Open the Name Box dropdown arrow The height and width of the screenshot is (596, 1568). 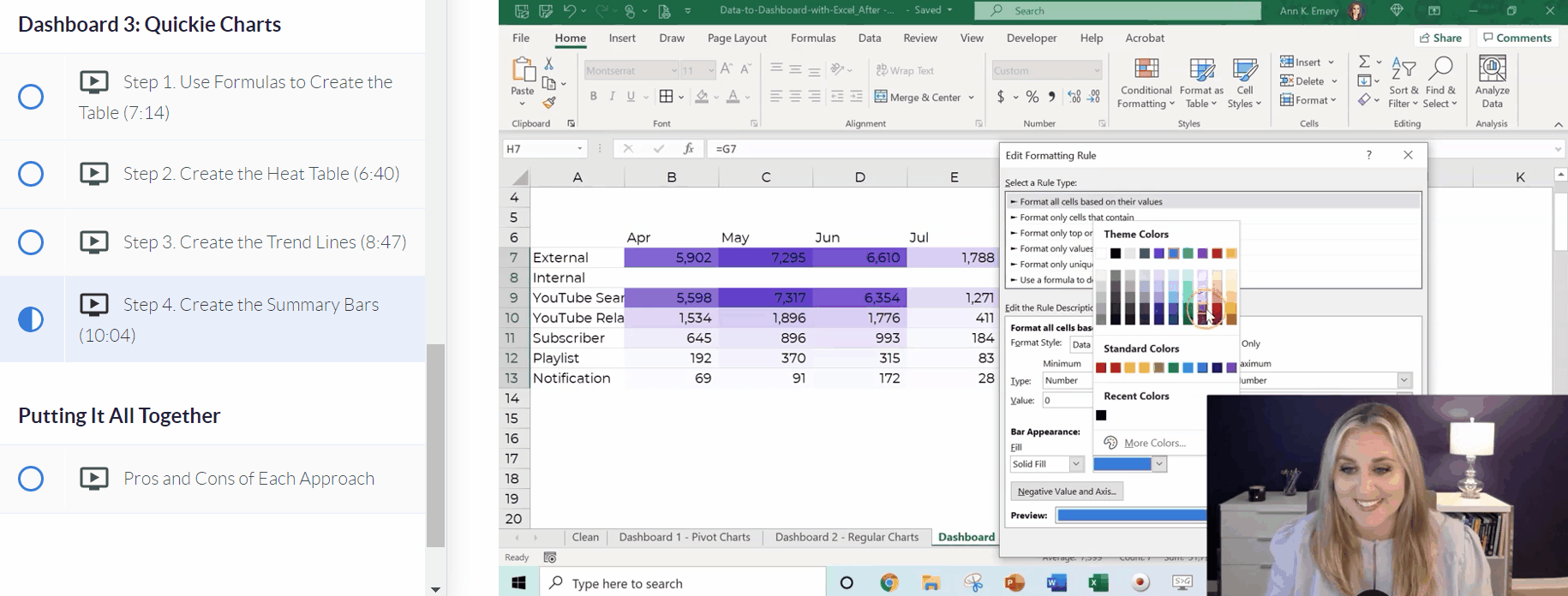pos(580,149)
